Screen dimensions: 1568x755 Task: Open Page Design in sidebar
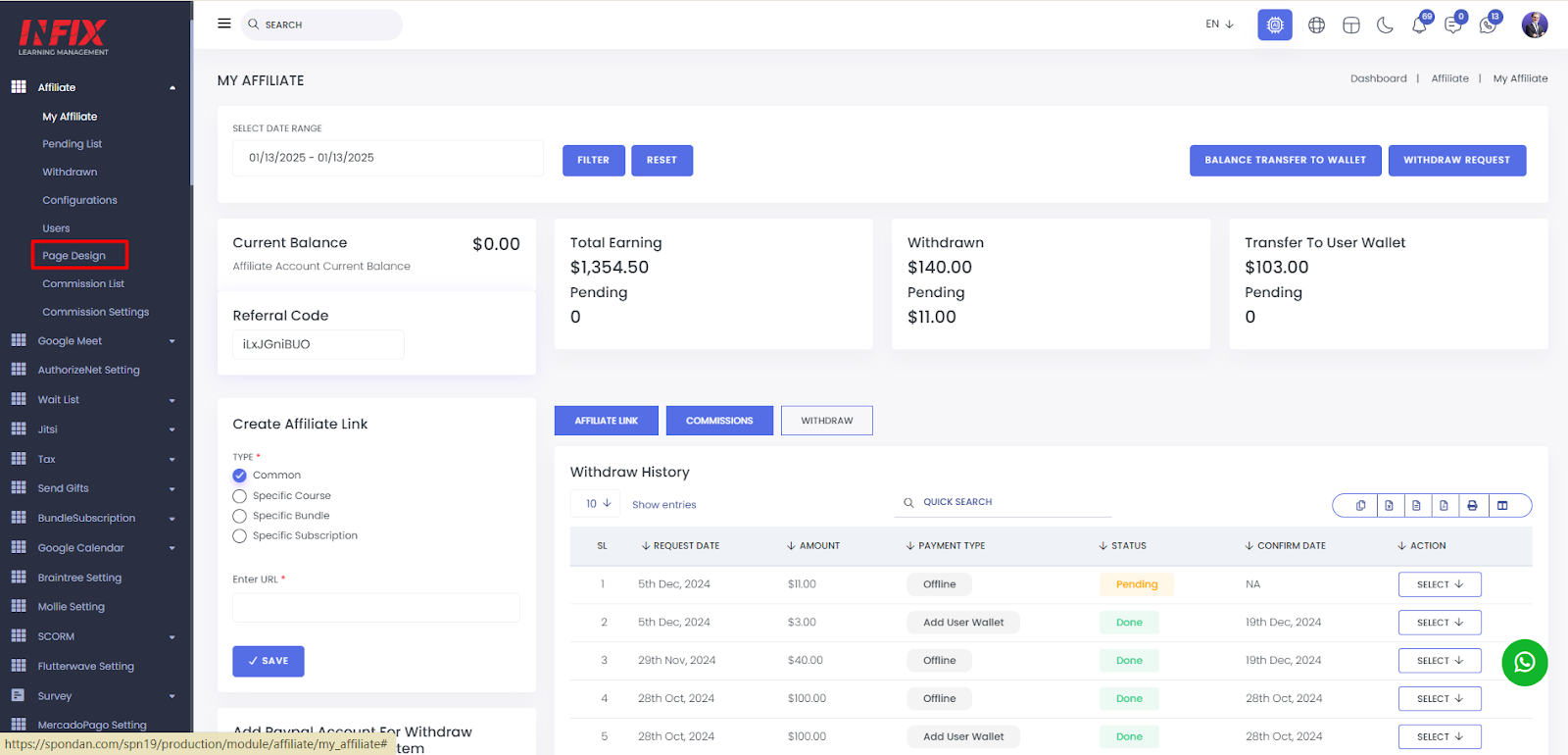click(73, 256)
